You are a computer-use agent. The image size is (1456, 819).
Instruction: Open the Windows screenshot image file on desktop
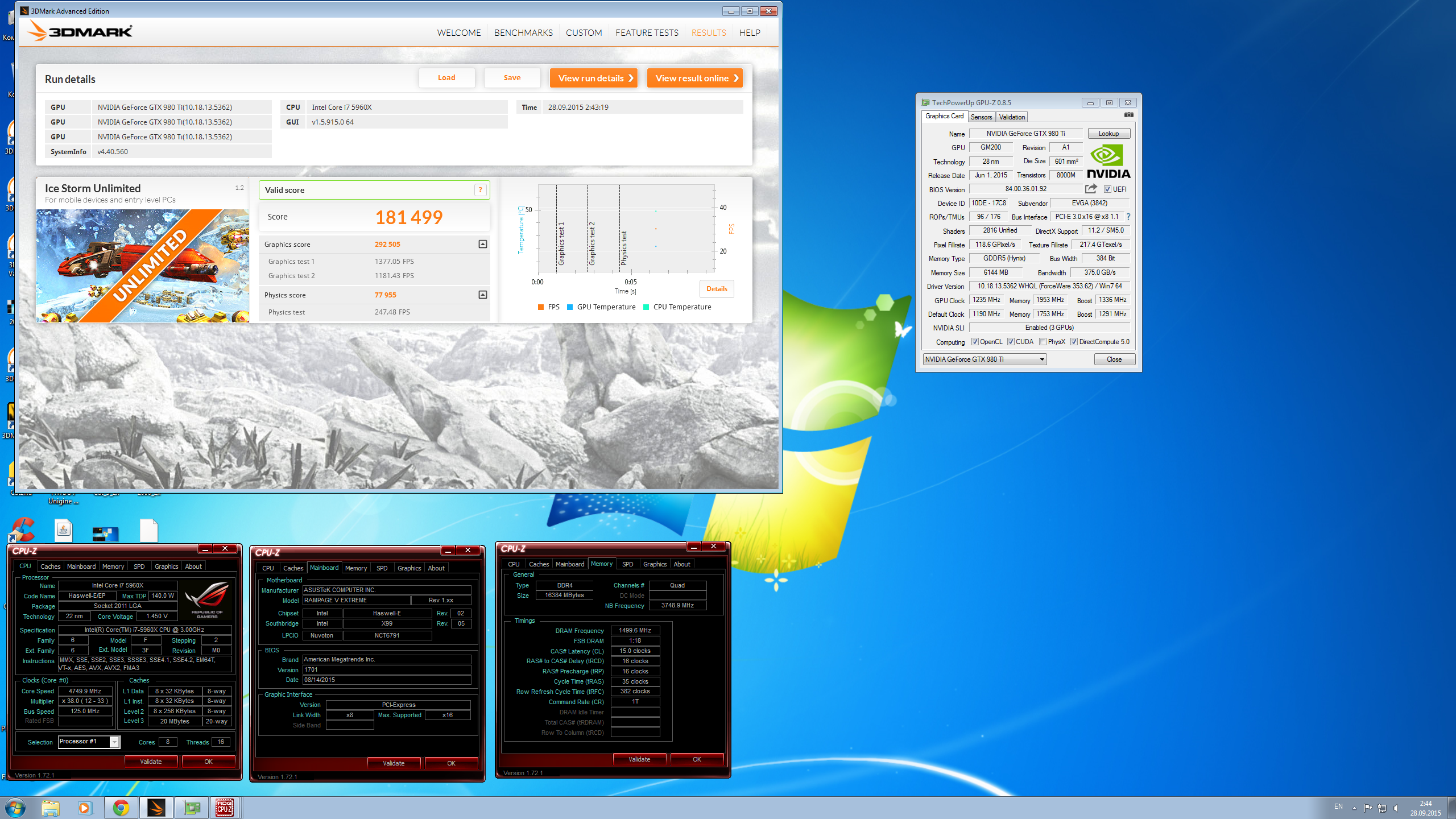[106, 534]
